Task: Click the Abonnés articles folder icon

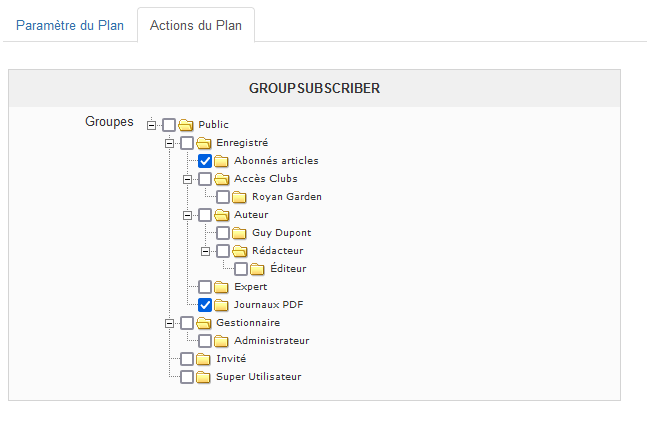Action: pos(222,161)
